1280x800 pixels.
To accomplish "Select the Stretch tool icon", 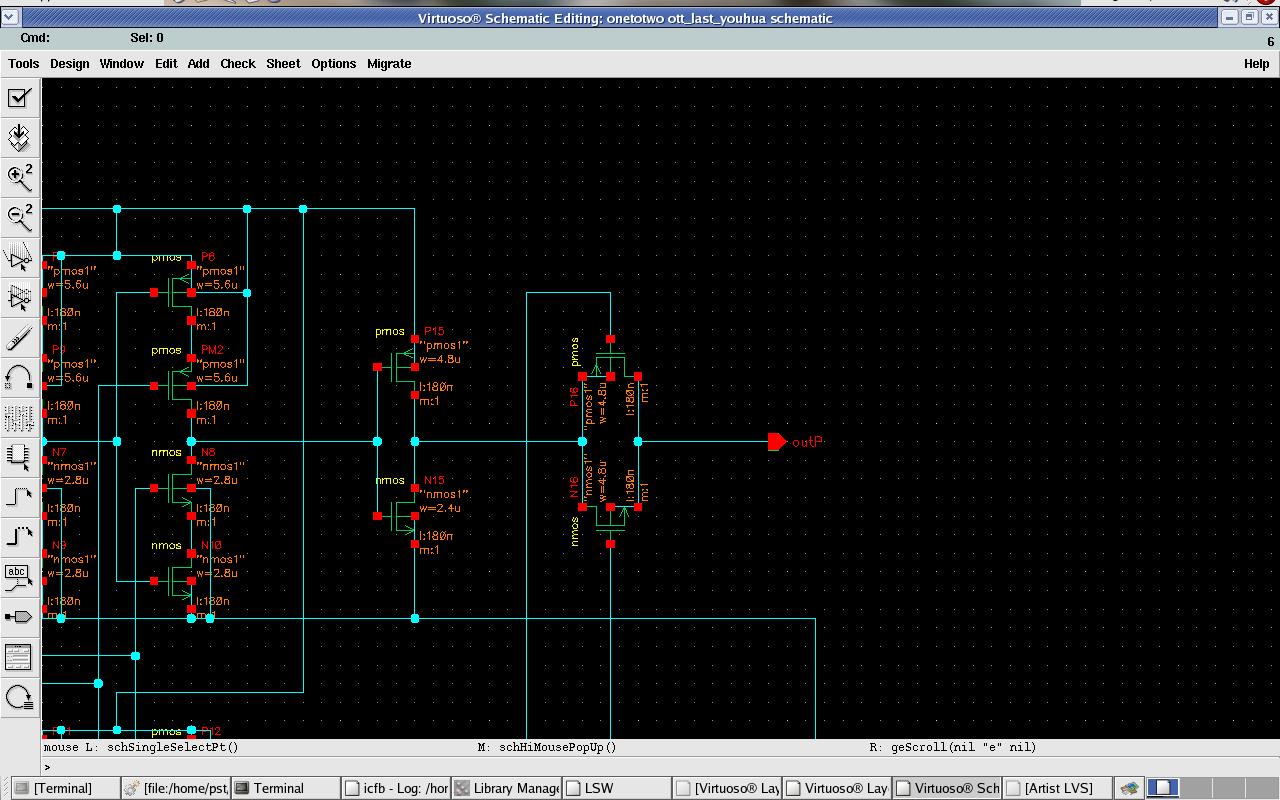I will (19, 257).
